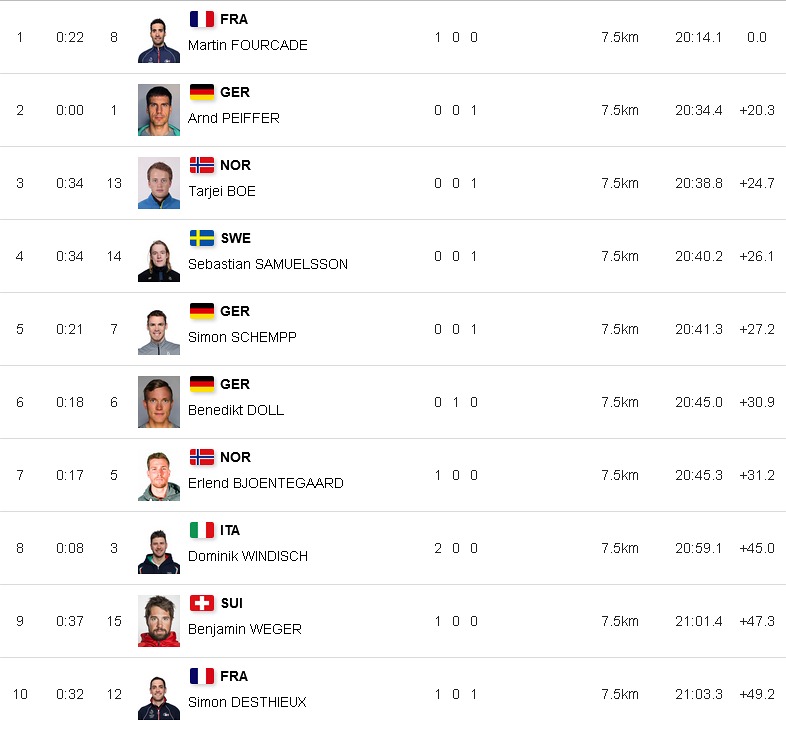Select the Sebastian SAMUELSSON name
This screenshot has height=729, width=786.
[268, 264]
